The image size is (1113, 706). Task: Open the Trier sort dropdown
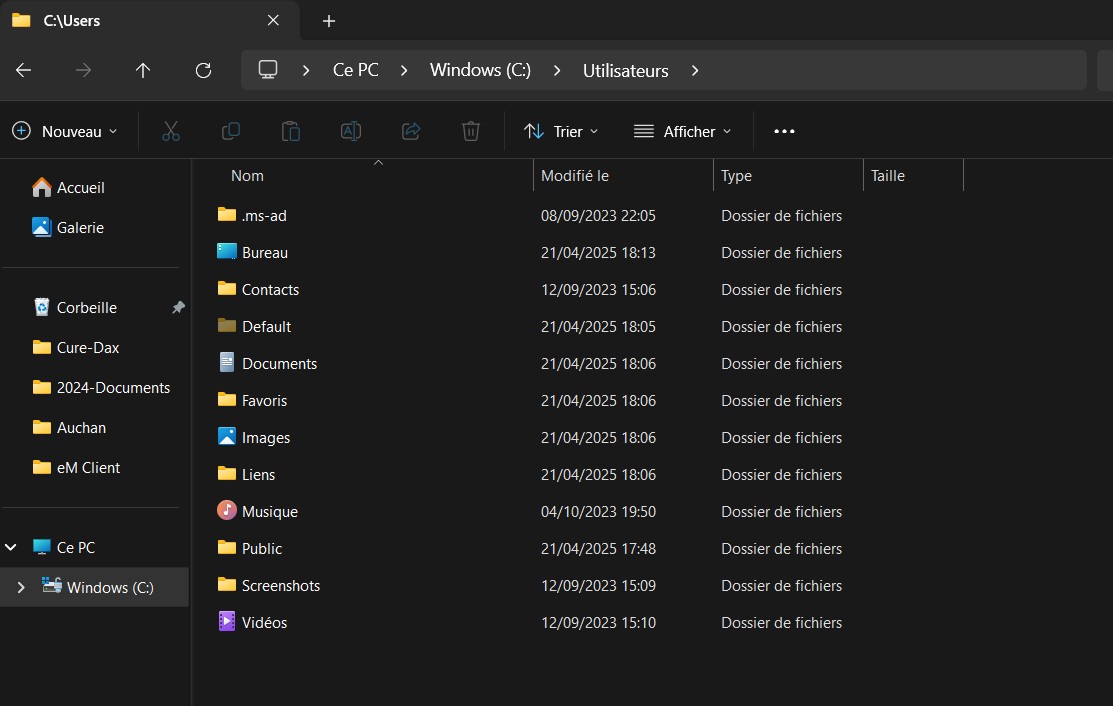561,131
